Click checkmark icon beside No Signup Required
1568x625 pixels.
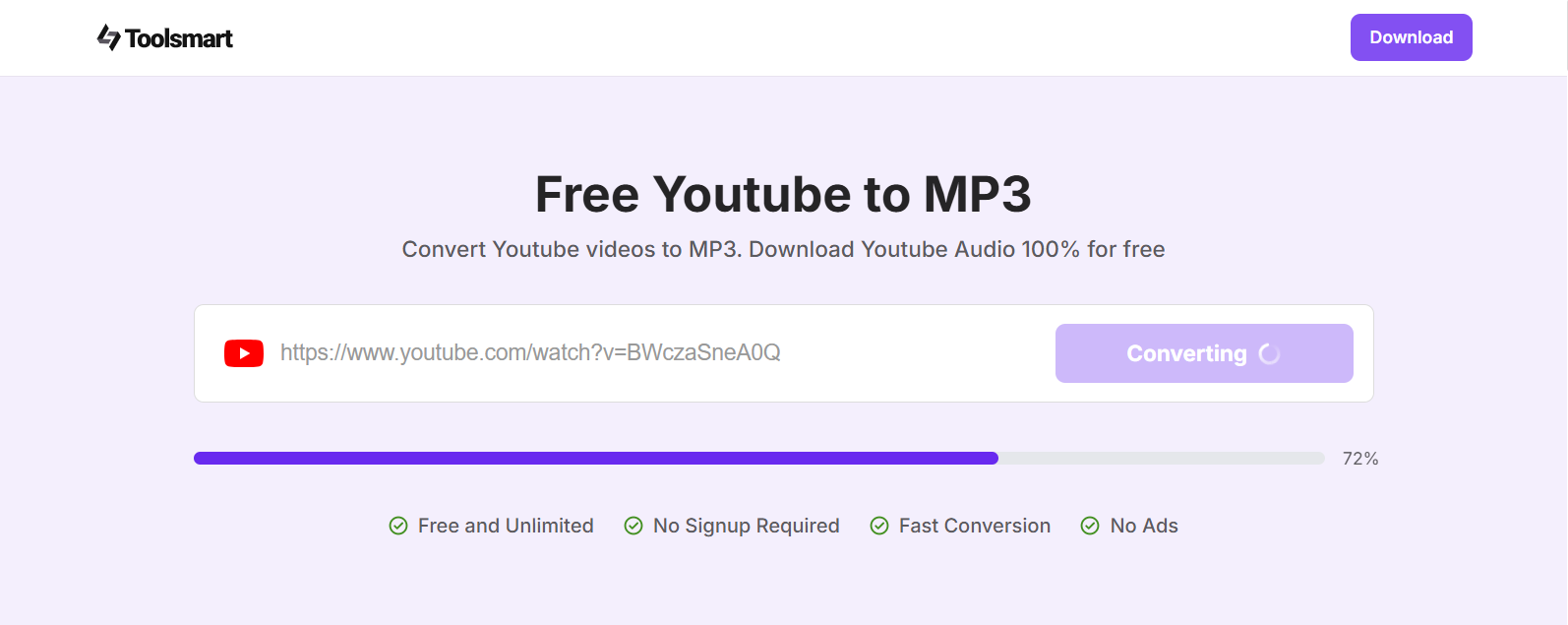pyautogui.click(x=633, y=526)
